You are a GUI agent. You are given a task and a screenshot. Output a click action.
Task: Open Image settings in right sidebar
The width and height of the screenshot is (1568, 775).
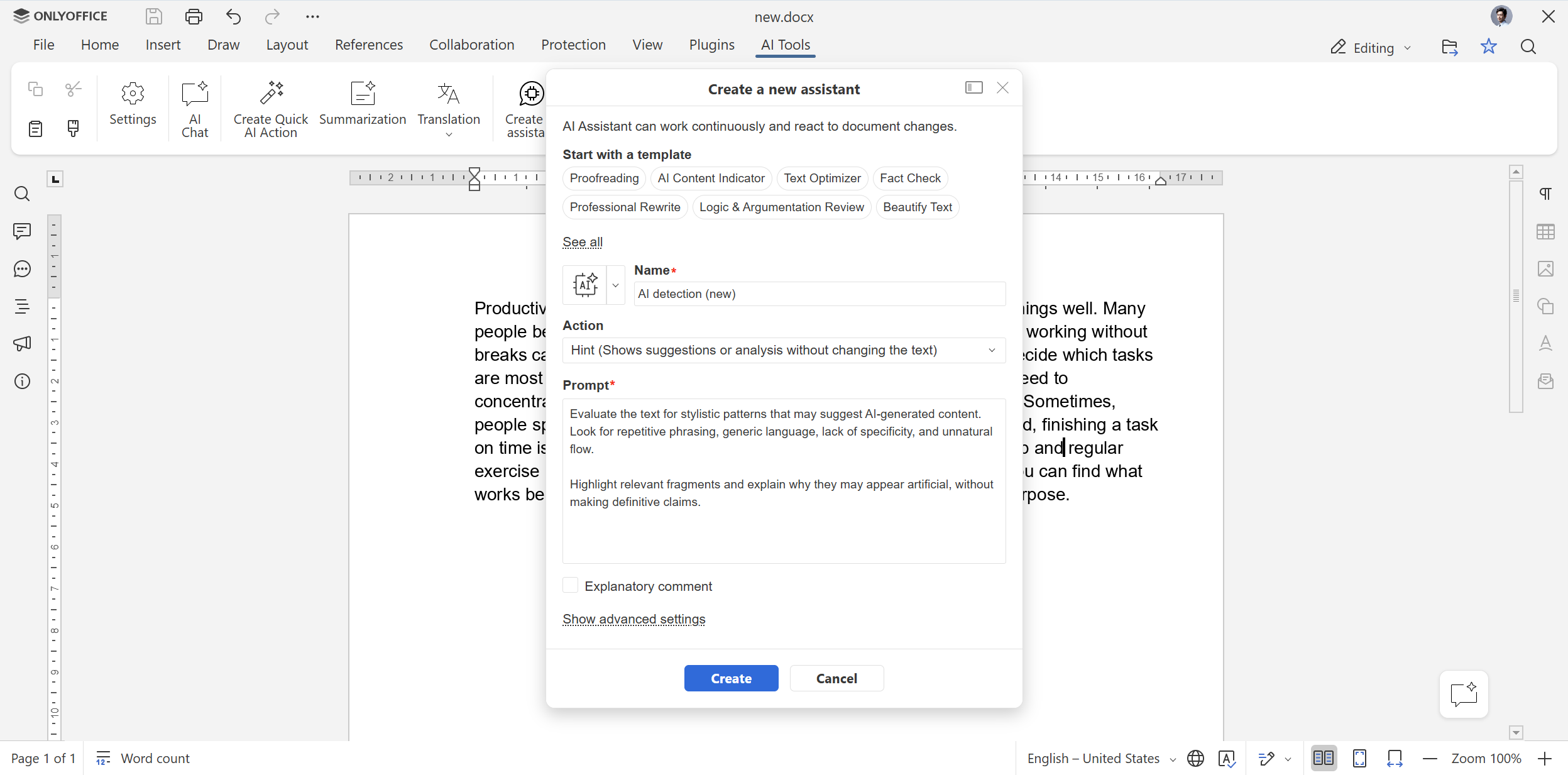pyautogui.click(x=1545, y=269)
